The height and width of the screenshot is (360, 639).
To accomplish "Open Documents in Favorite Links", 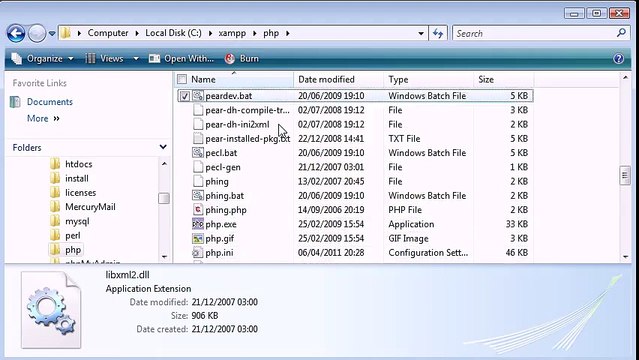I will [x=50, y=102].
